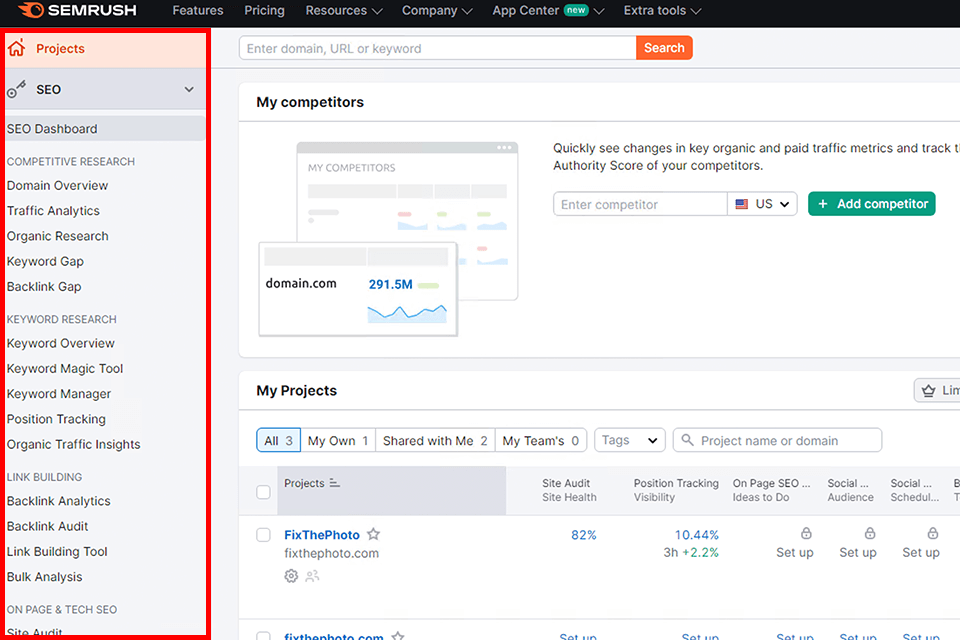Viewport: 960px width, 640px height.
Task: Open Backlink Analytics in sidebar
Action: (x=59, y=501)
